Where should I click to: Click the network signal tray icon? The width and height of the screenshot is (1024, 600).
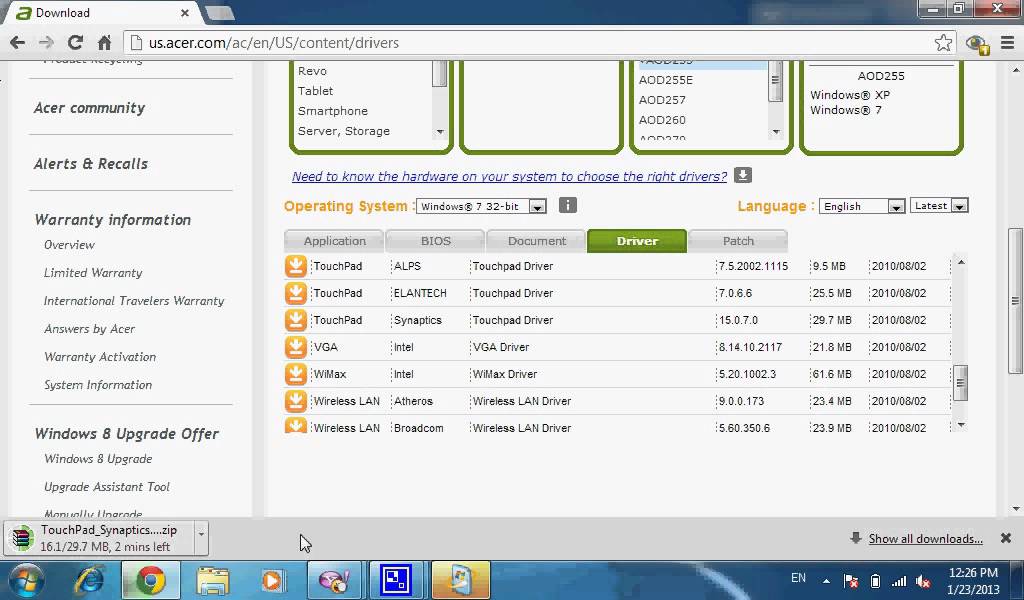tap(899, 581)
